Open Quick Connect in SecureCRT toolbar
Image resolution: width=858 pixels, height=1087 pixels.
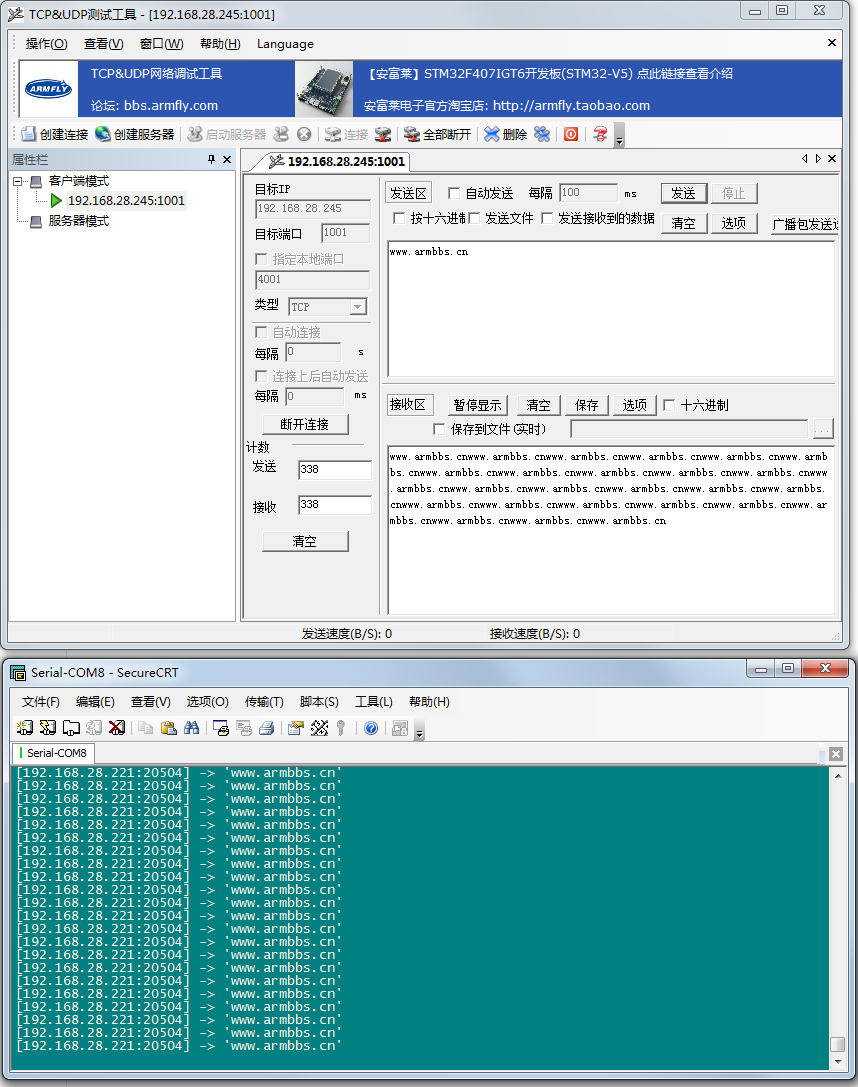coord(47,727)
